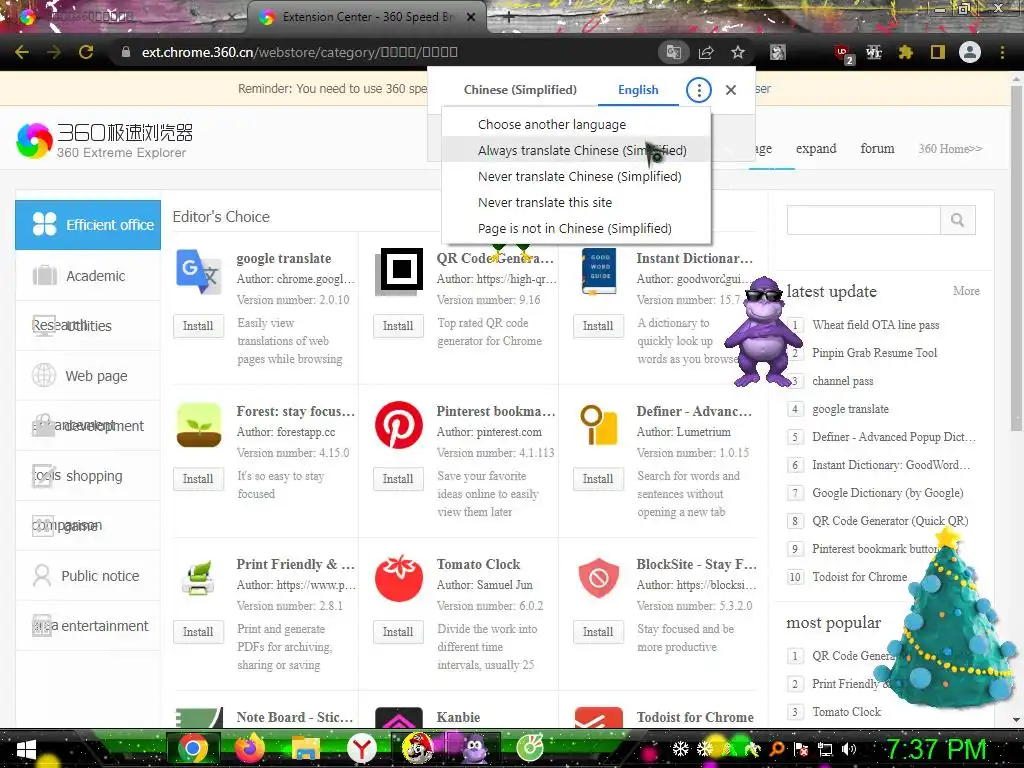Open the extensions puzzle icon
This screenshot has height=768, width=1024.
coord(905,52)
